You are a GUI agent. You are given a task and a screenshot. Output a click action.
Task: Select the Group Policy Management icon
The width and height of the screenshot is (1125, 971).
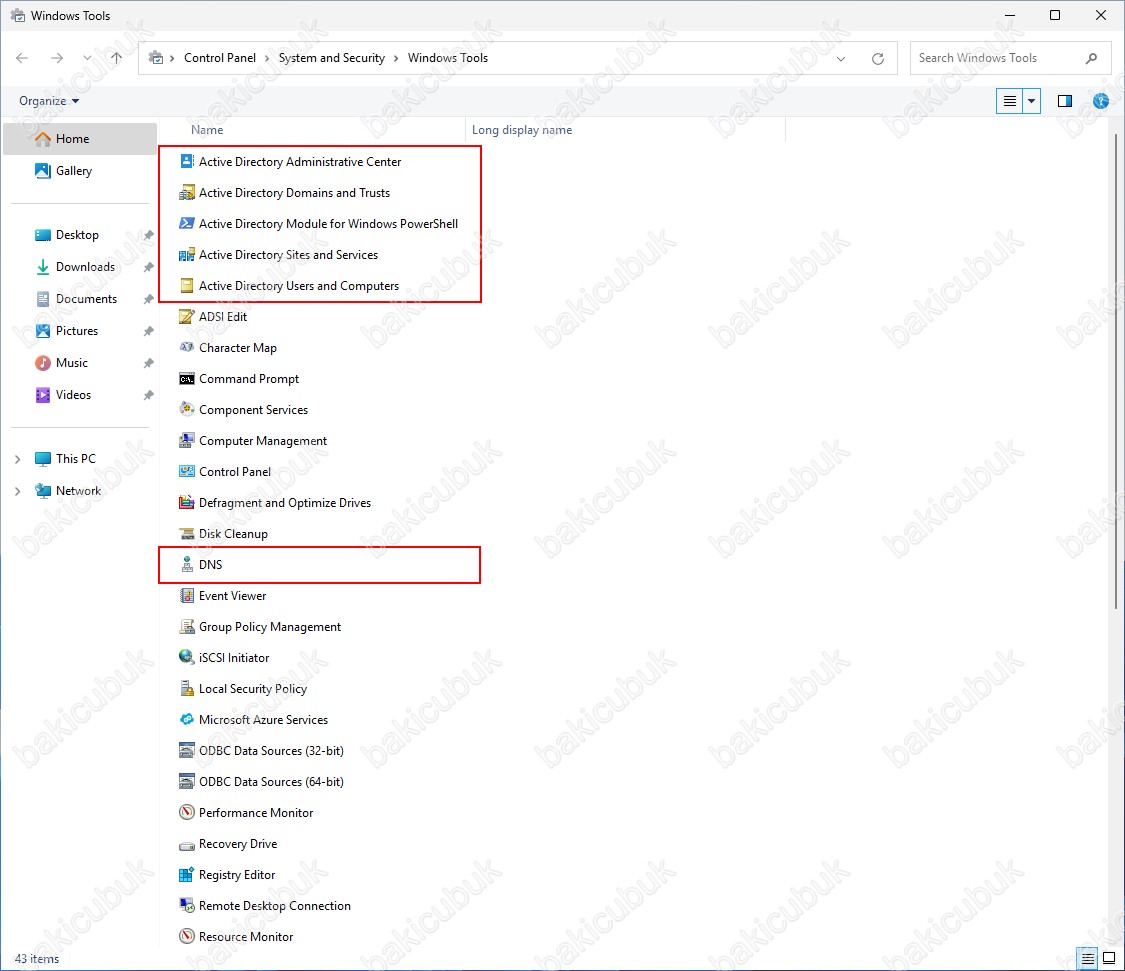click(x=187, y=627)
